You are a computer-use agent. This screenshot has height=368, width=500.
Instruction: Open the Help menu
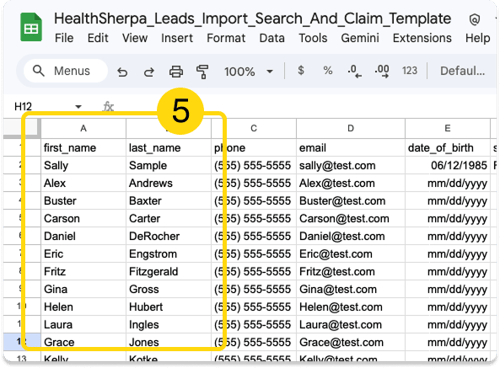(478, 38)
